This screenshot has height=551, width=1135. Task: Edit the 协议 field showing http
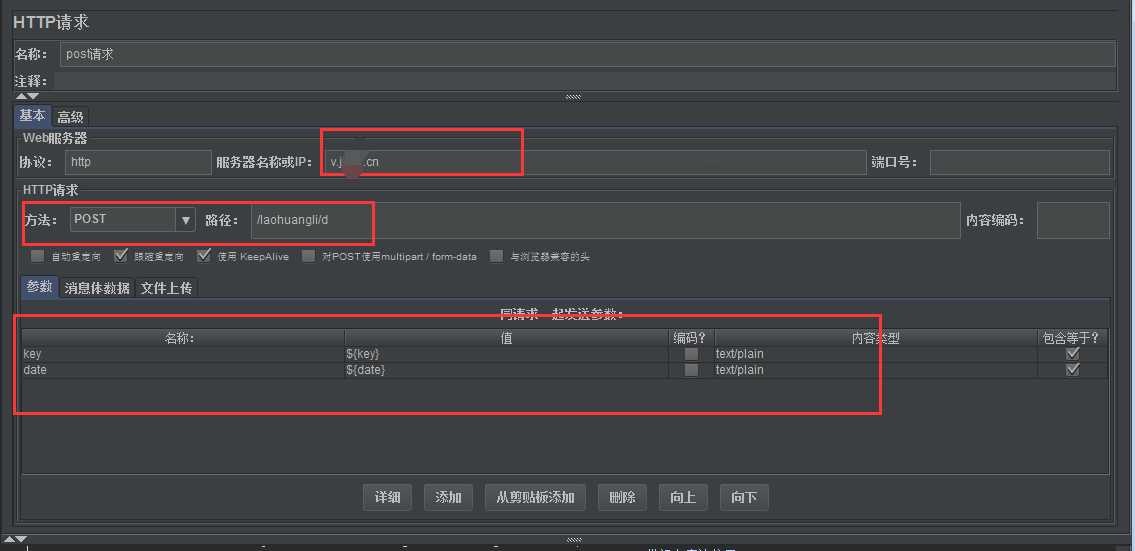[x=138, y=162]
